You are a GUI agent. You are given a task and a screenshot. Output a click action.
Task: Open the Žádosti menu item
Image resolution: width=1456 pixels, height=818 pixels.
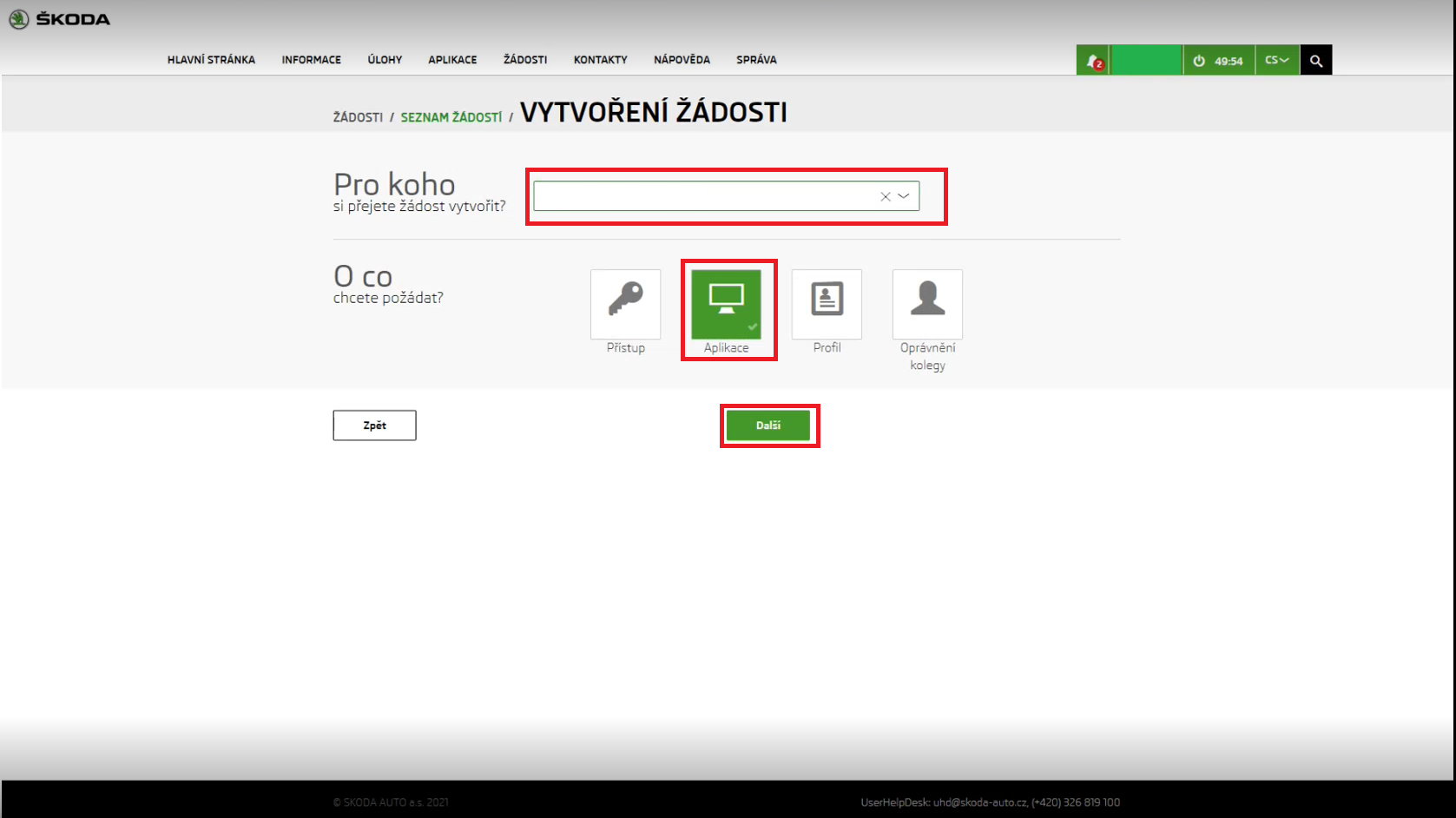[x=525, y=60]
